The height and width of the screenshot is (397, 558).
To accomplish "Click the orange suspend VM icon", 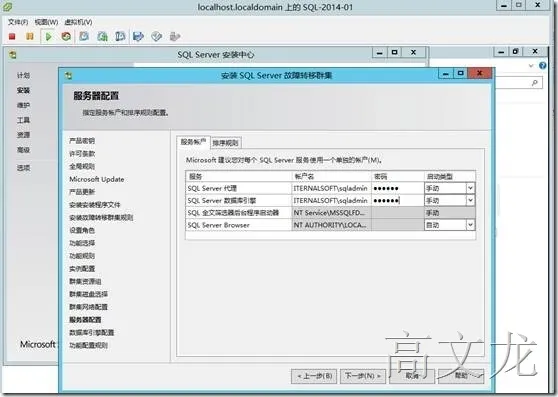I will (x=30, y=36).
